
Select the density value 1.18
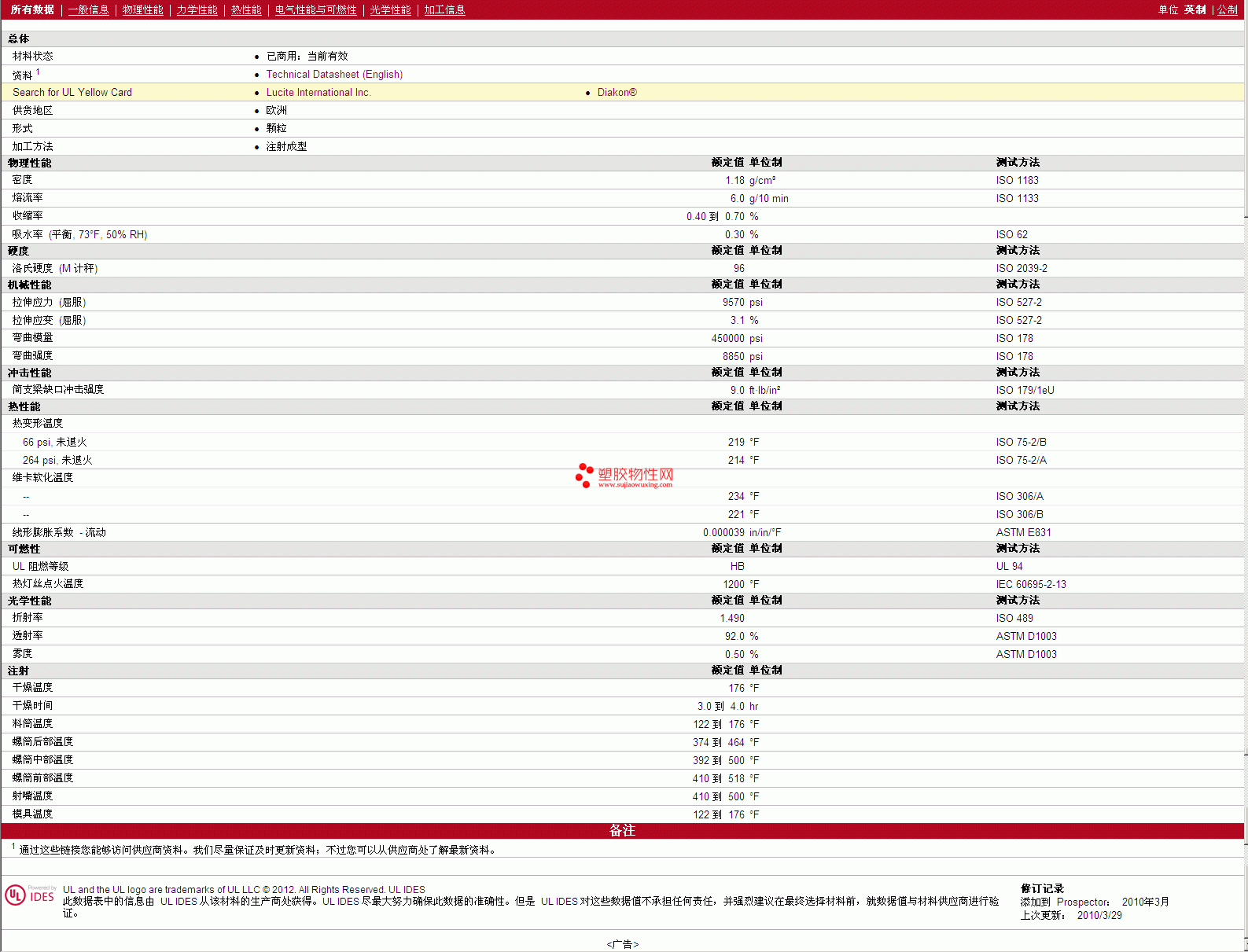click(x=734, y=181)
